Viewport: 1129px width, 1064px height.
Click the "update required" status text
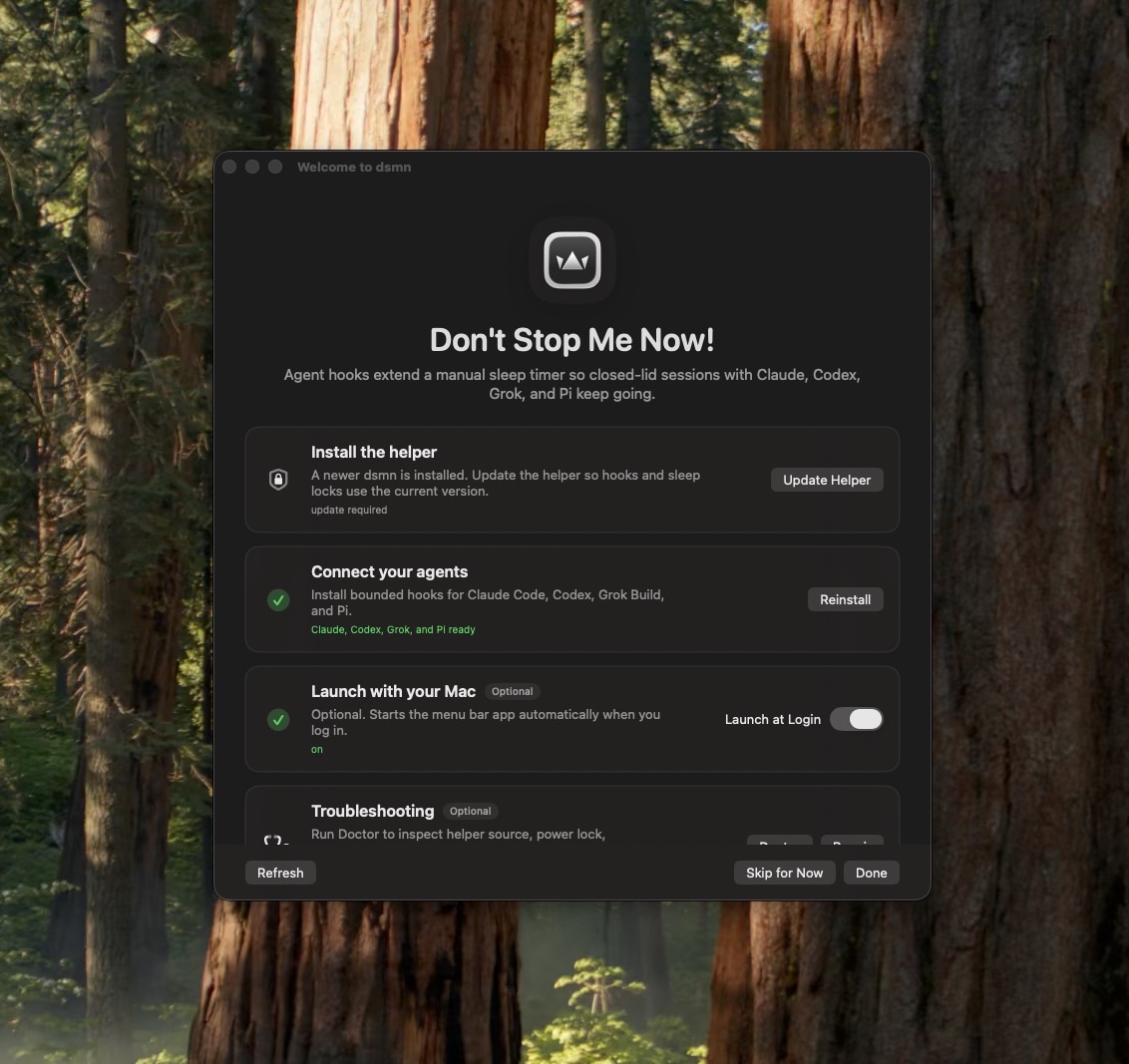click(348, 510)
